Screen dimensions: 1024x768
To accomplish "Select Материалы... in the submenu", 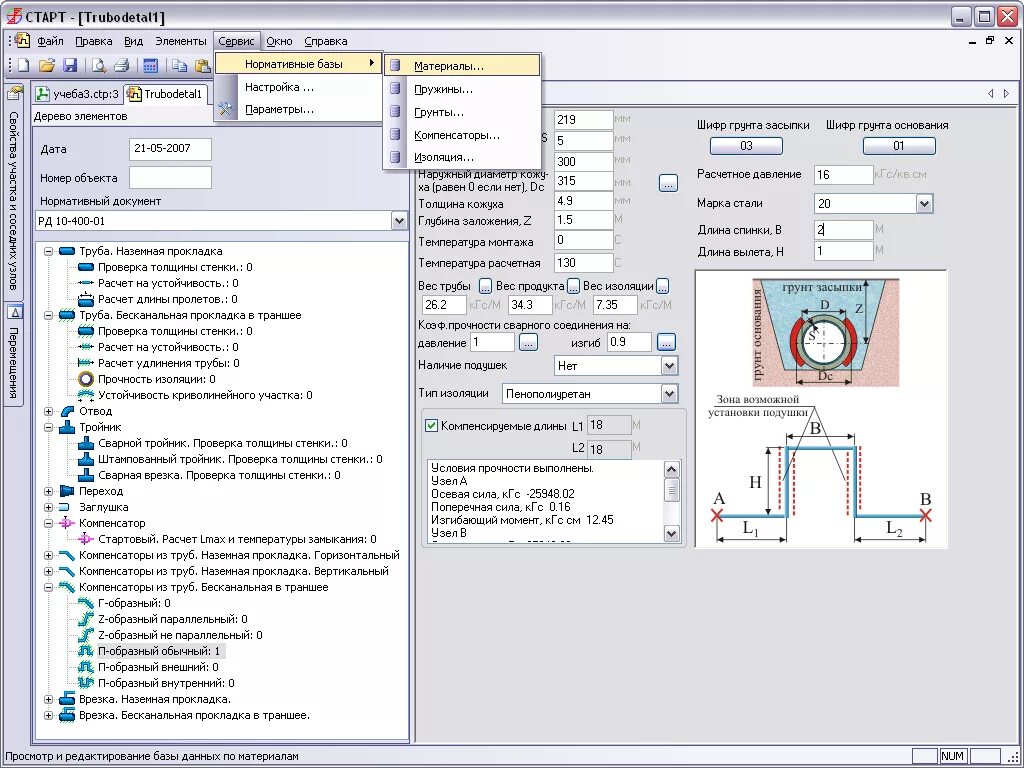I will 448,66.
